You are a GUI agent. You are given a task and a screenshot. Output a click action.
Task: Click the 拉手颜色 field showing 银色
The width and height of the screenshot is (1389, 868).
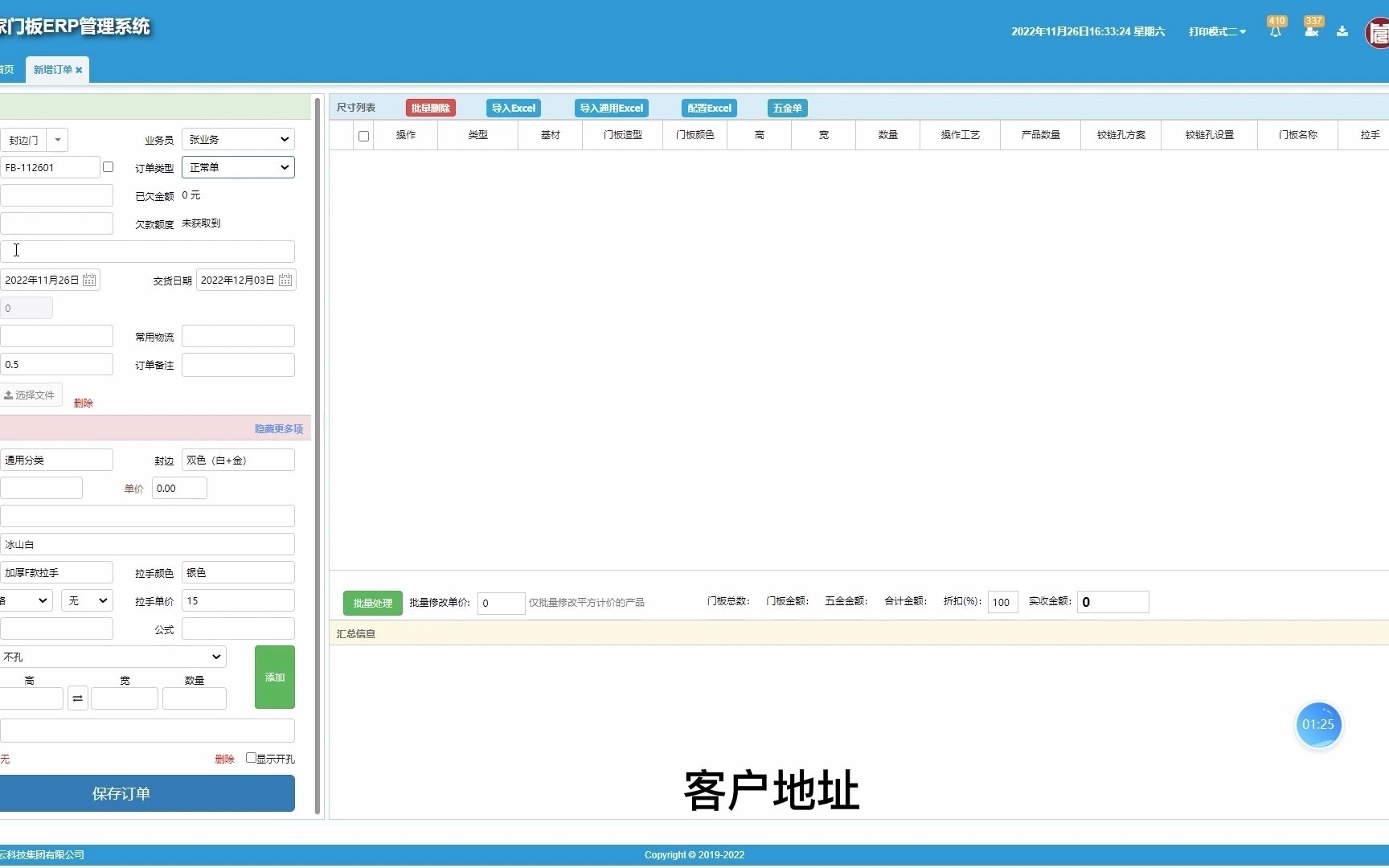pyautogui.click(x=238, y=572)
